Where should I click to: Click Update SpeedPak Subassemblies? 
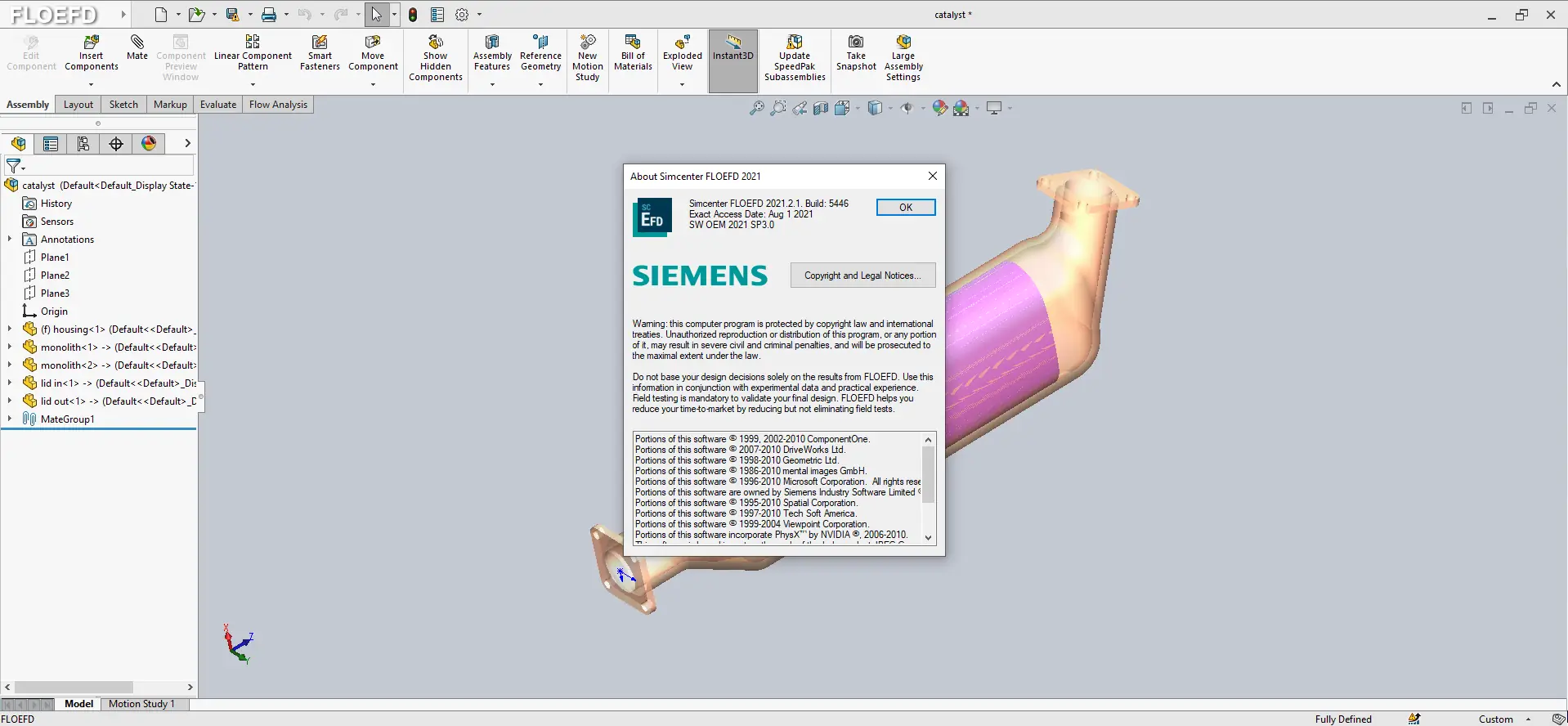[x=795, y=58]
